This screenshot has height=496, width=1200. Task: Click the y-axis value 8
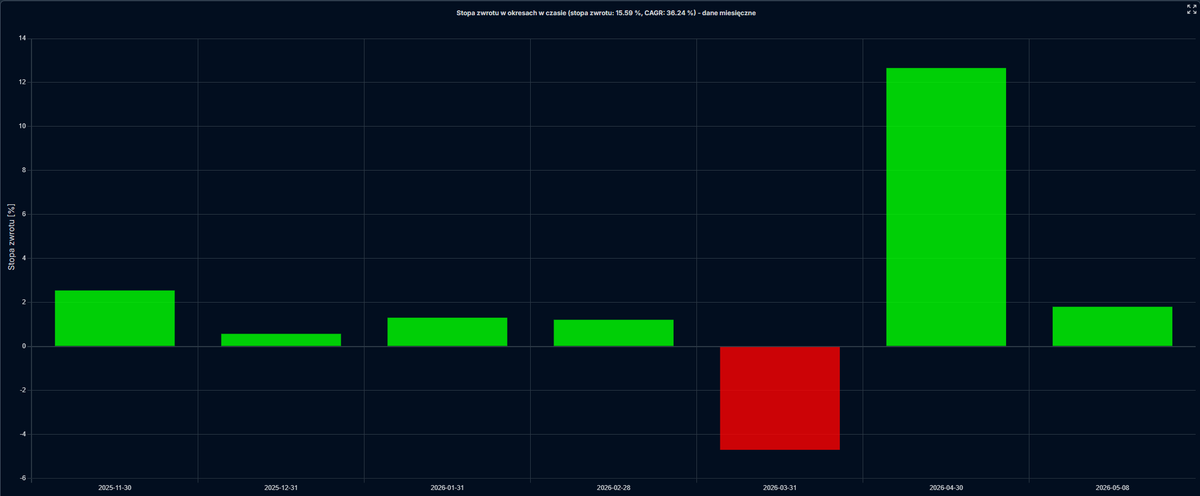tap(25, 170)
